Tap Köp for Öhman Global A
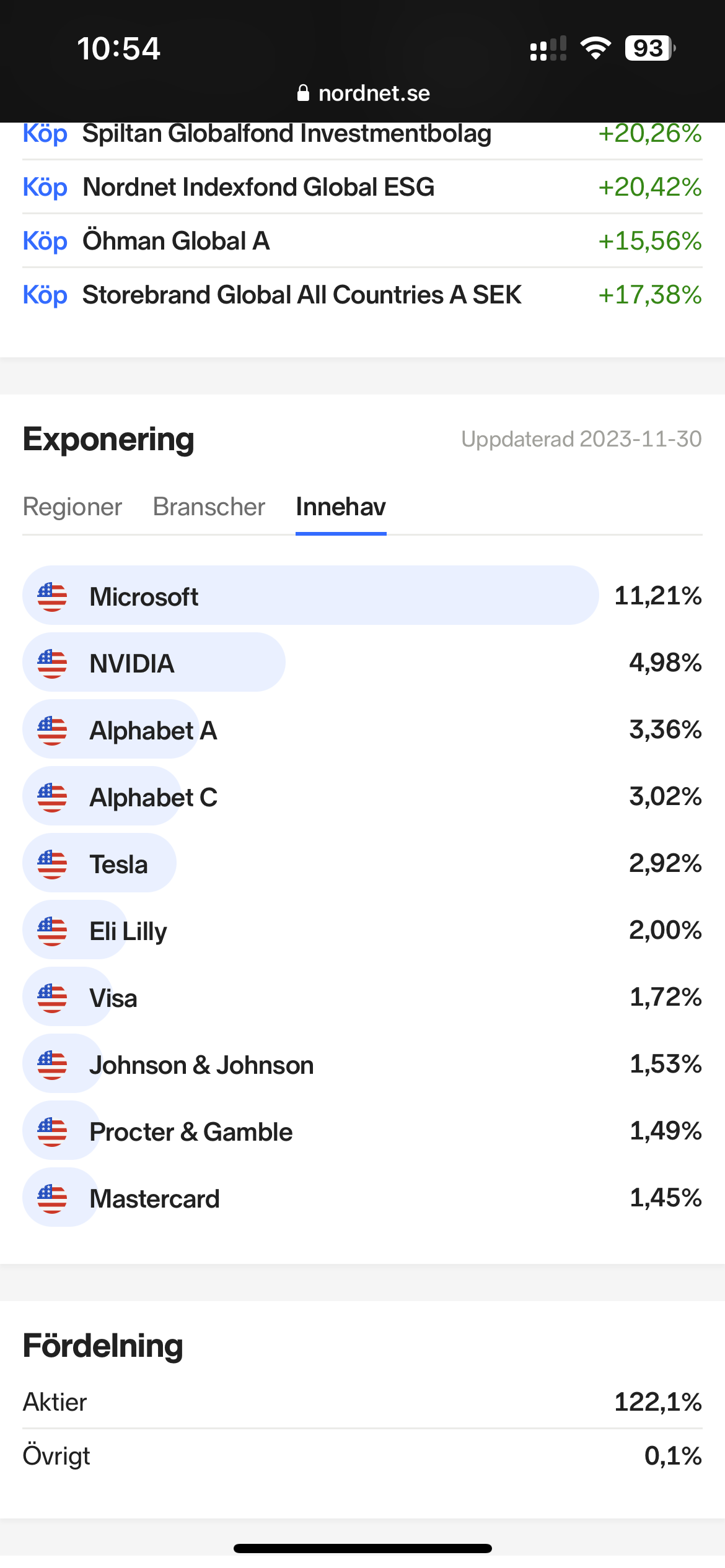The image size is (725, 1568). point(45,241)
